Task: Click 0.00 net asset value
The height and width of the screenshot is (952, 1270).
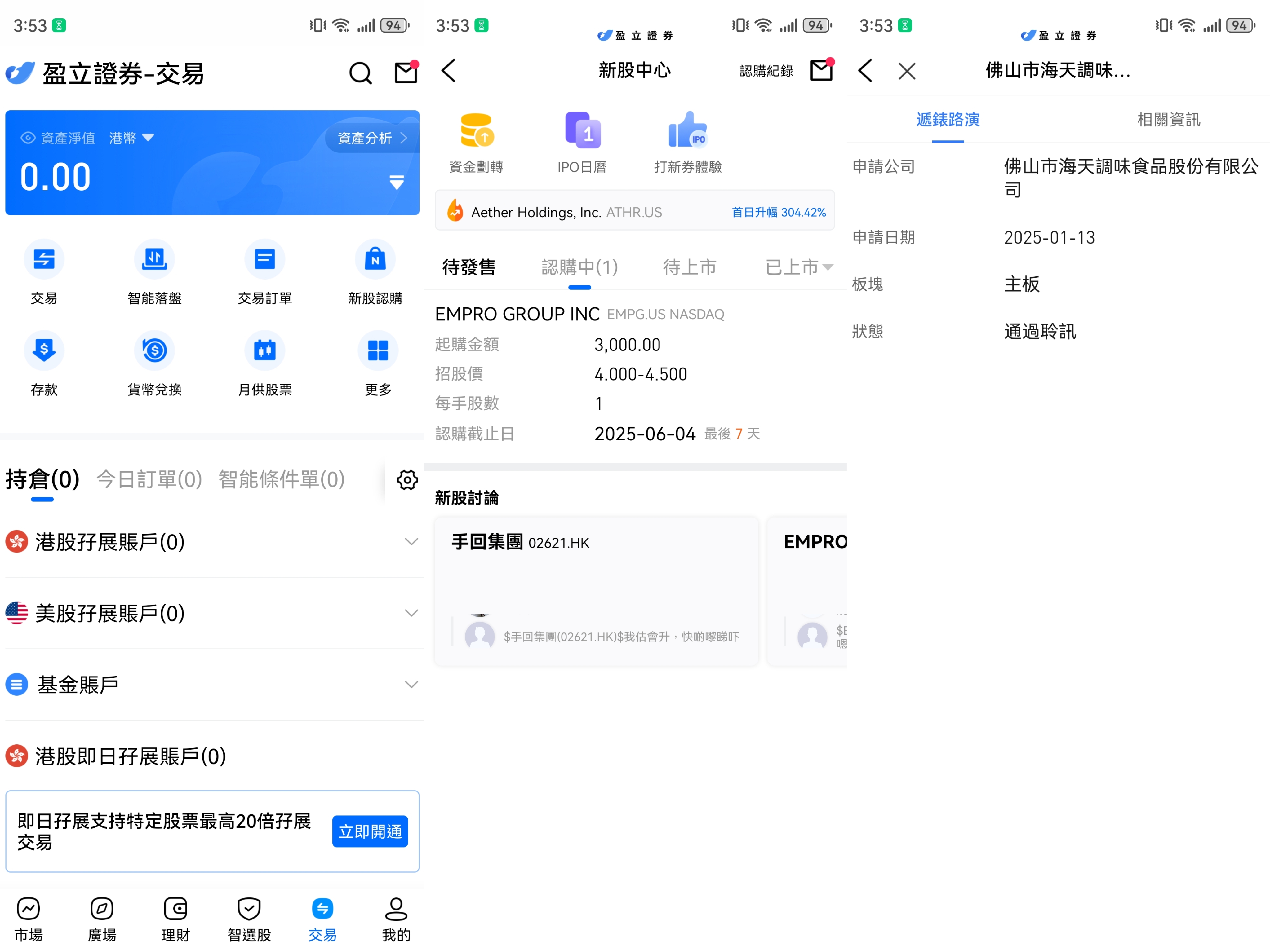Action: coord(55,177)
